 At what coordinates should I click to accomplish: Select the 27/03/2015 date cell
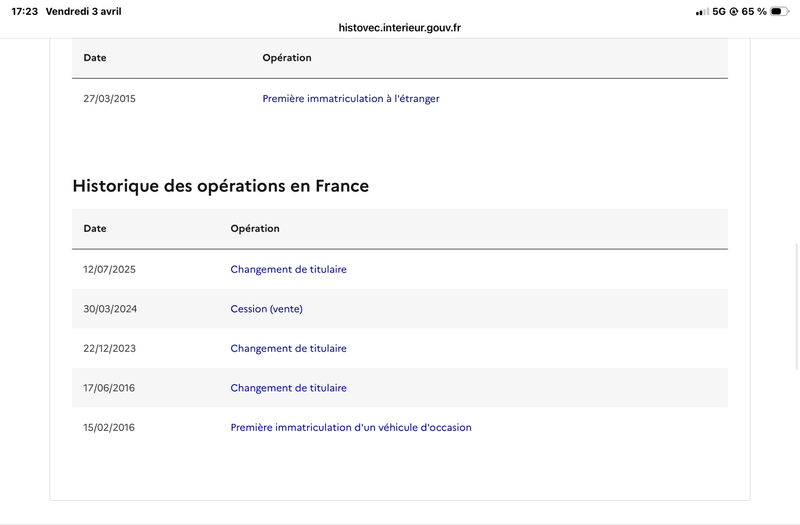click(x=110, y=99)
